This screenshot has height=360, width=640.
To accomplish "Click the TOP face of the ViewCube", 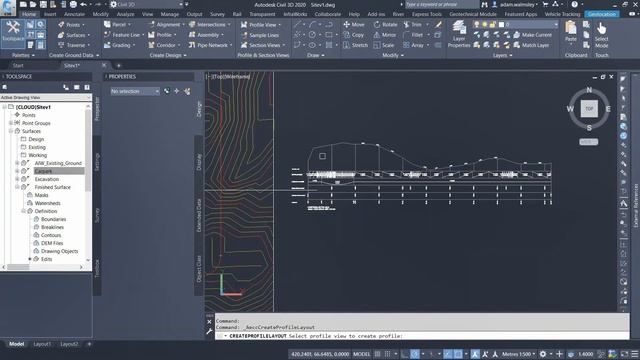I will pyautogui.click(x=589, y=109).
